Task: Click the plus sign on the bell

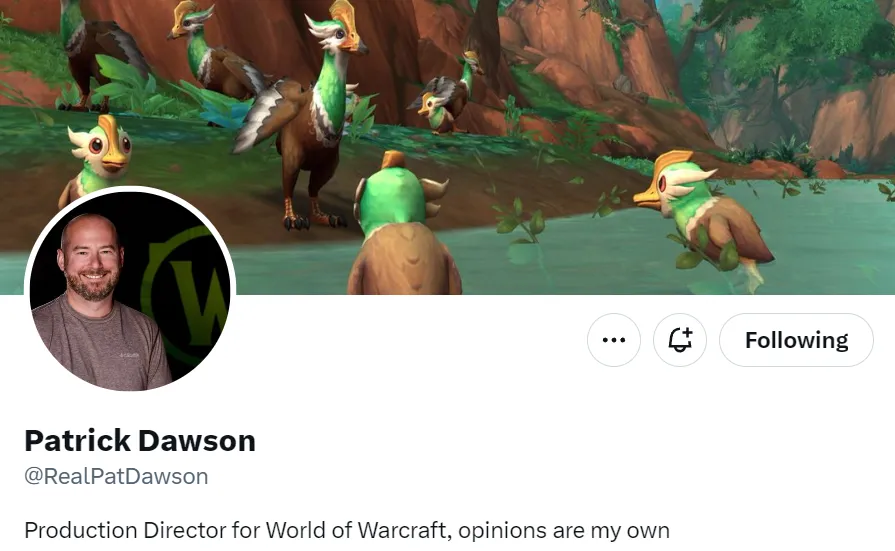Action: tap(687, 333)
